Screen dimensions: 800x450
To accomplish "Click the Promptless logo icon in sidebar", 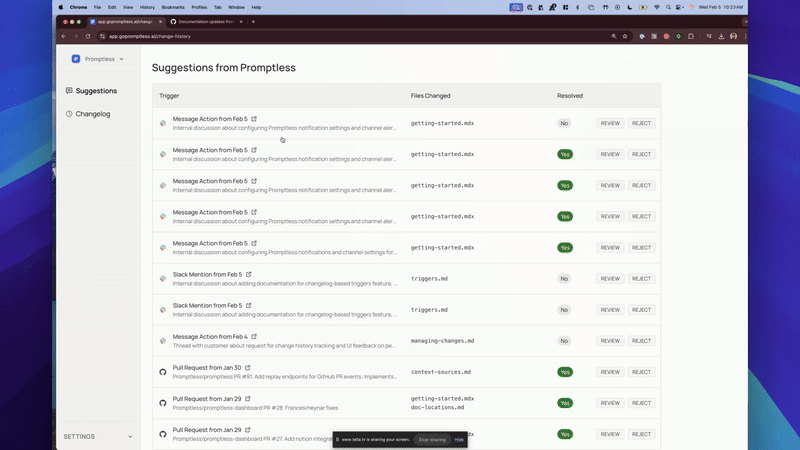I will click(x=76, y=59).
